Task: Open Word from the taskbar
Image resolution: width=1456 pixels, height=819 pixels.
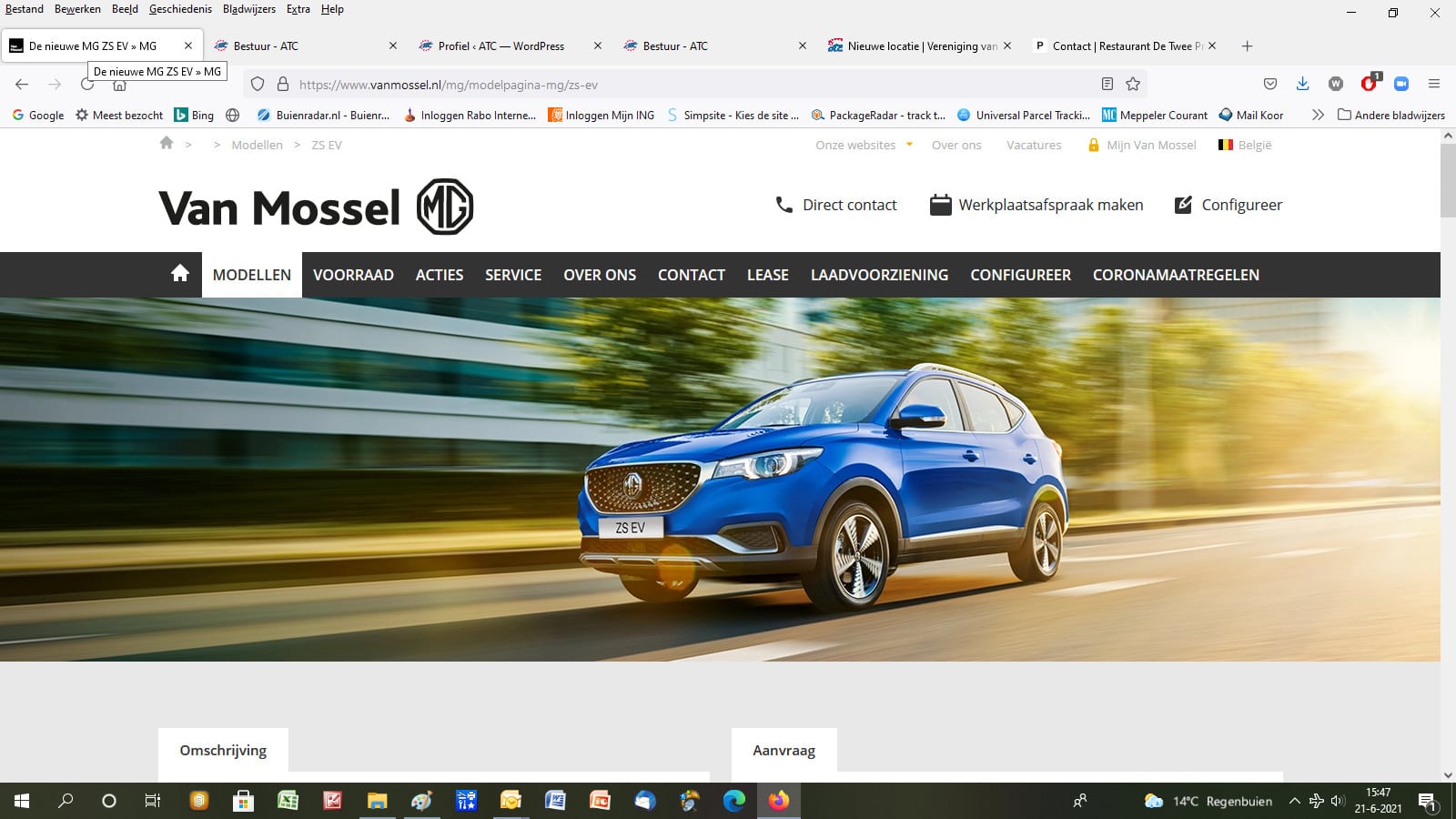Action: tap(555, 801)
